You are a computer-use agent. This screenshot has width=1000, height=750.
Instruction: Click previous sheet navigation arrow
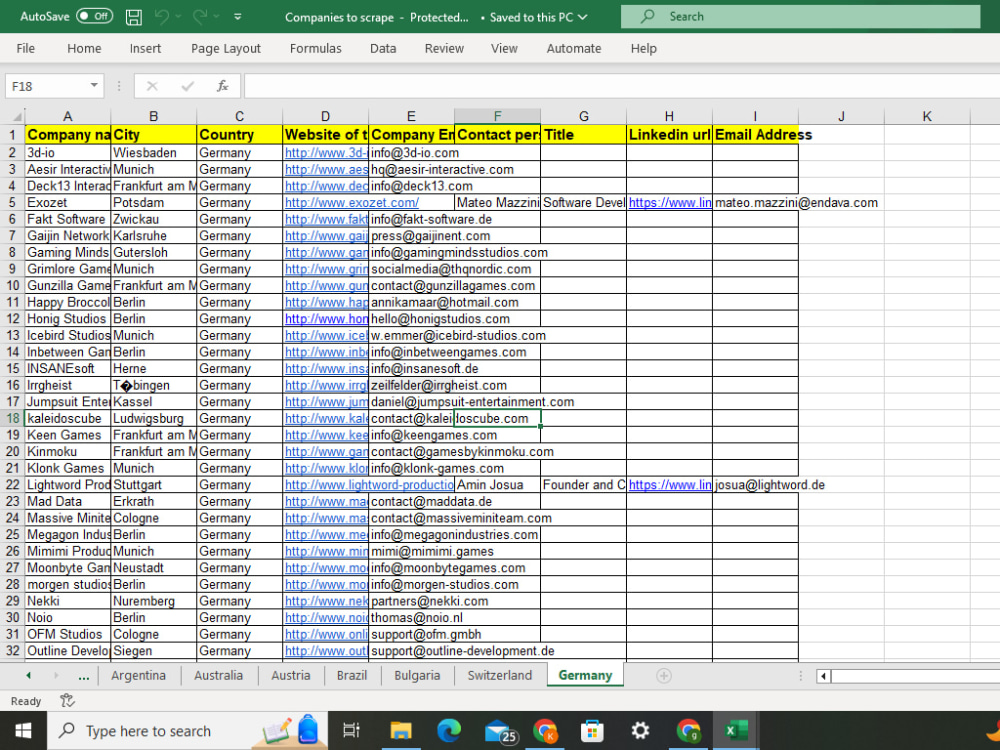28,675
